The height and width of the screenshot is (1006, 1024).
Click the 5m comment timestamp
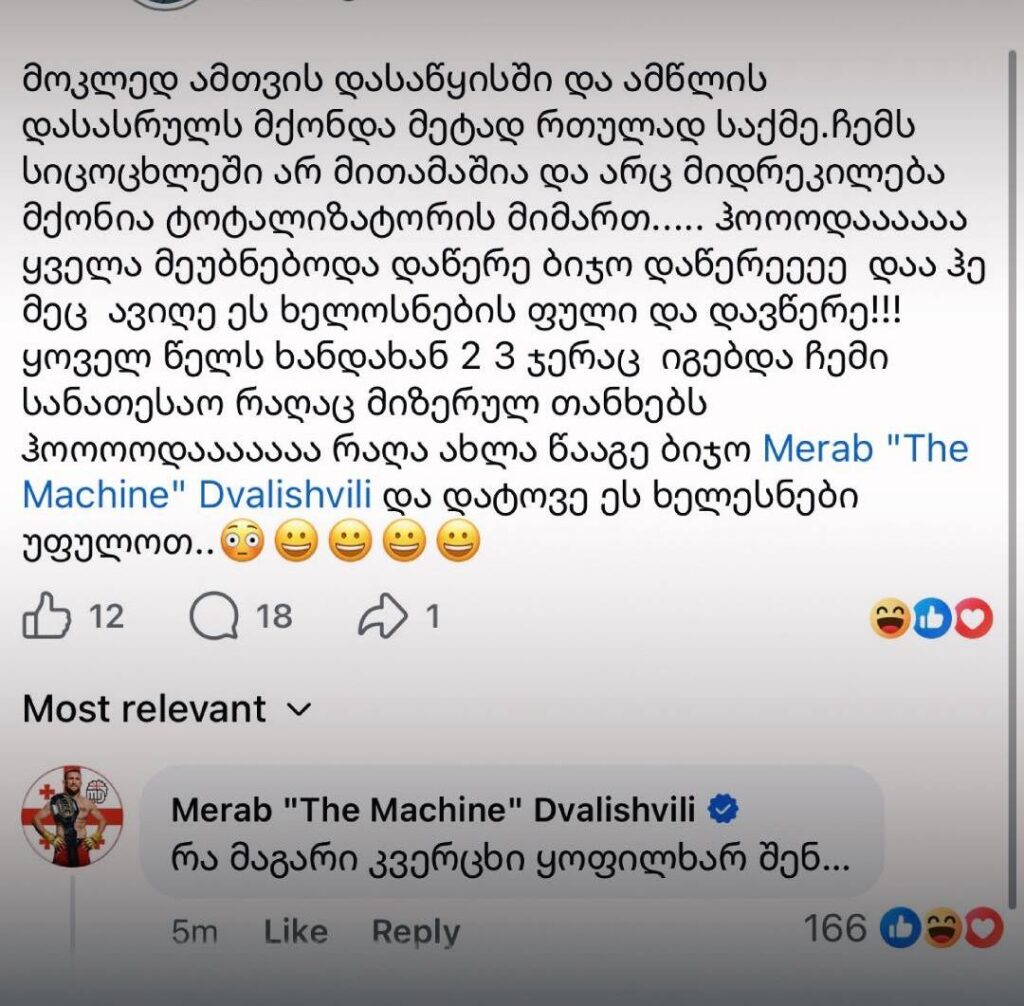click(x=194, y=932)
